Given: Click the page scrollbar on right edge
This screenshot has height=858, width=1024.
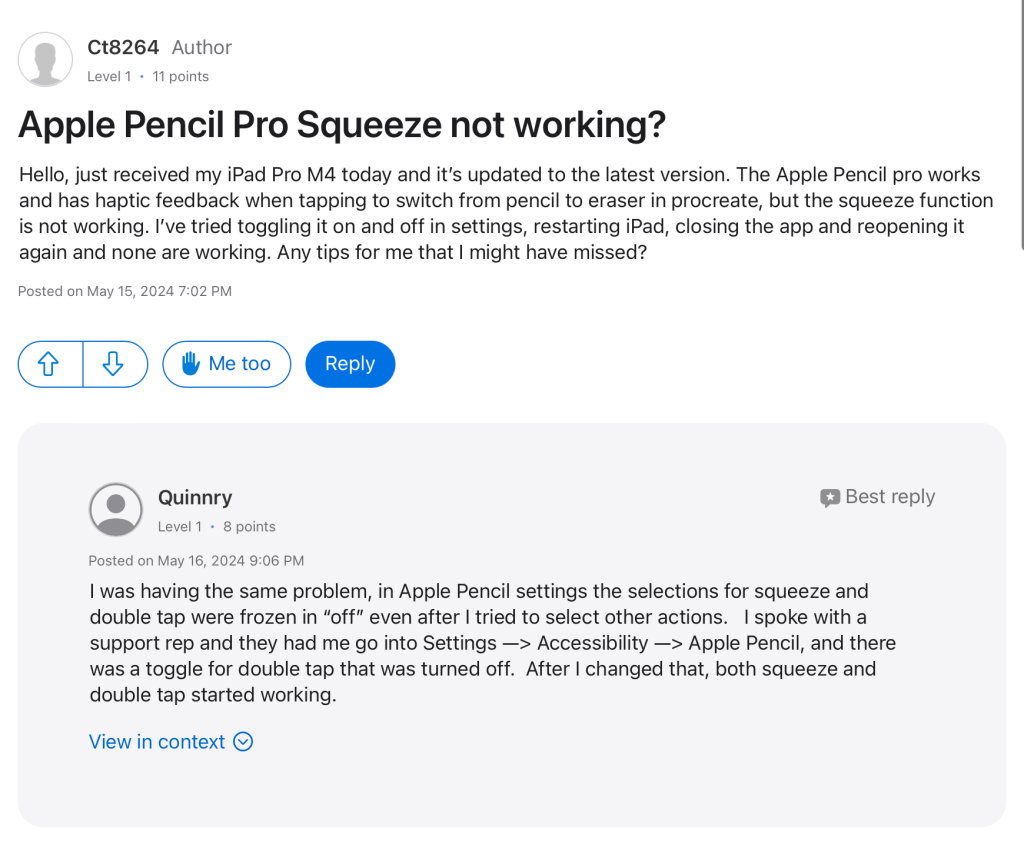Looking at the screenshot, I should point(1020,130).
